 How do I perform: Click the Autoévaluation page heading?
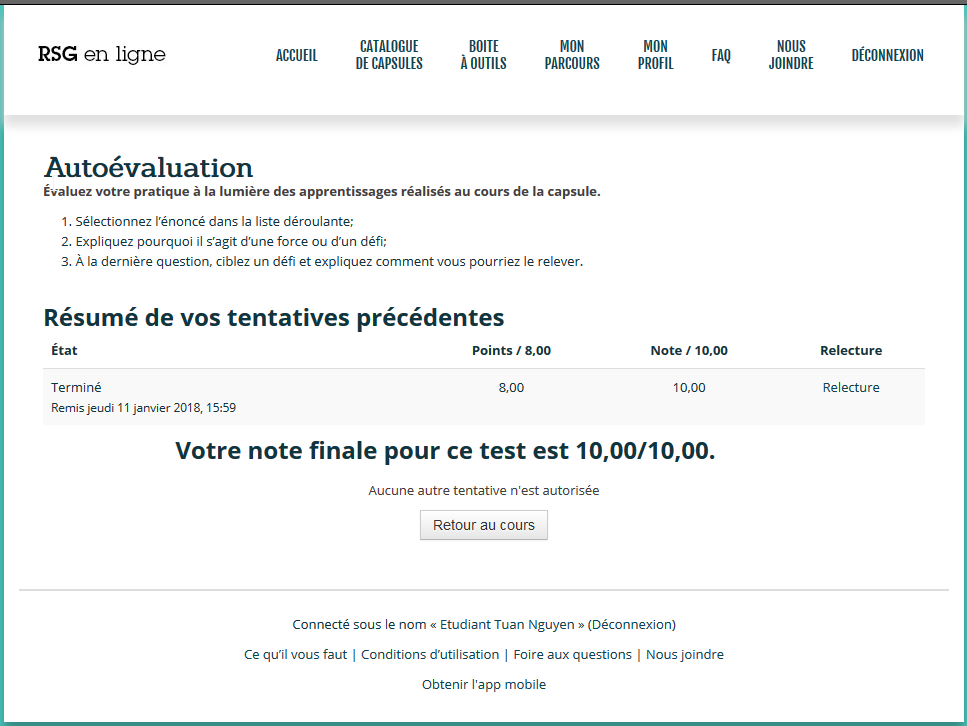pyautogui.click(x=148, y=167)
